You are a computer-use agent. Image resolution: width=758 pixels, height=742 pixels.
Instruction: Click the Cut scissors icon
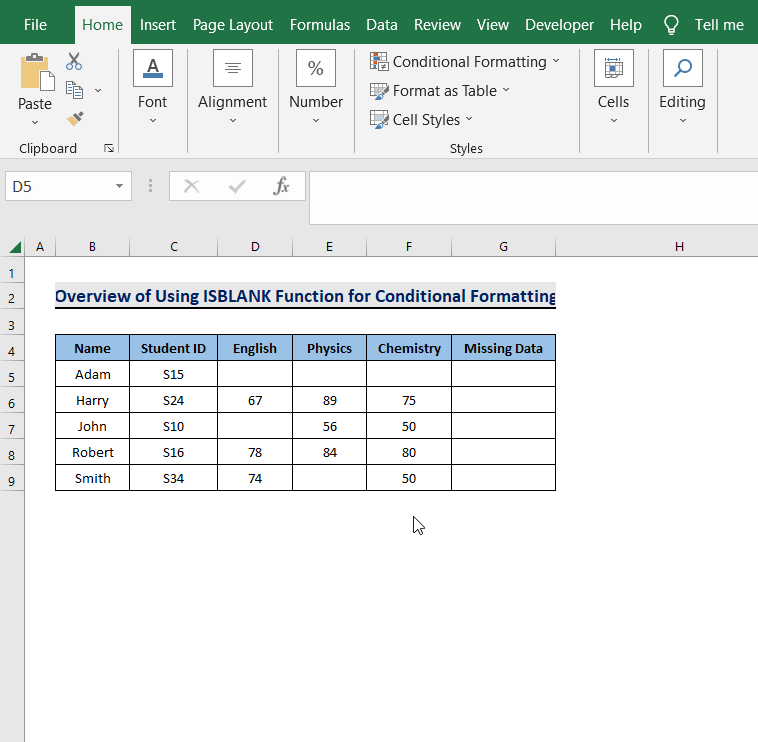coord(74,61)
